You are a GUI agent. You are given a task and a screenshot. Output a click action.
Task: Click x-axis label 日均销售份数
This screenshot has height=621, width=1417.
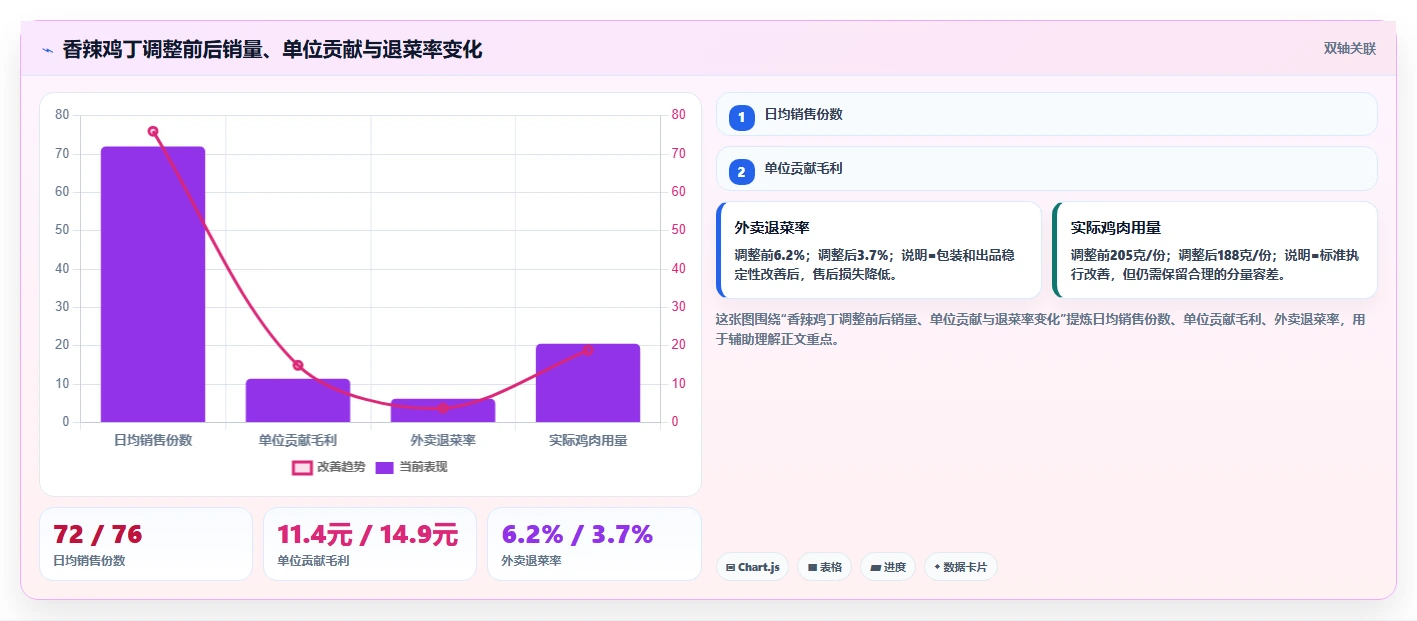(153, 440)
